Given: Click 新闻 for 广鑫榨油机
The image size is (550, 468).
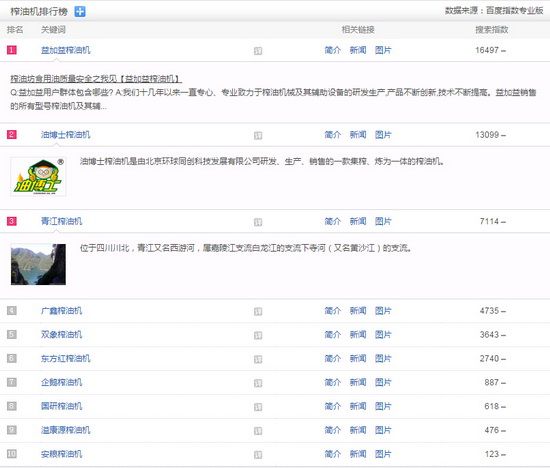Looking at the screenshot, I should [x=358, y=311].
